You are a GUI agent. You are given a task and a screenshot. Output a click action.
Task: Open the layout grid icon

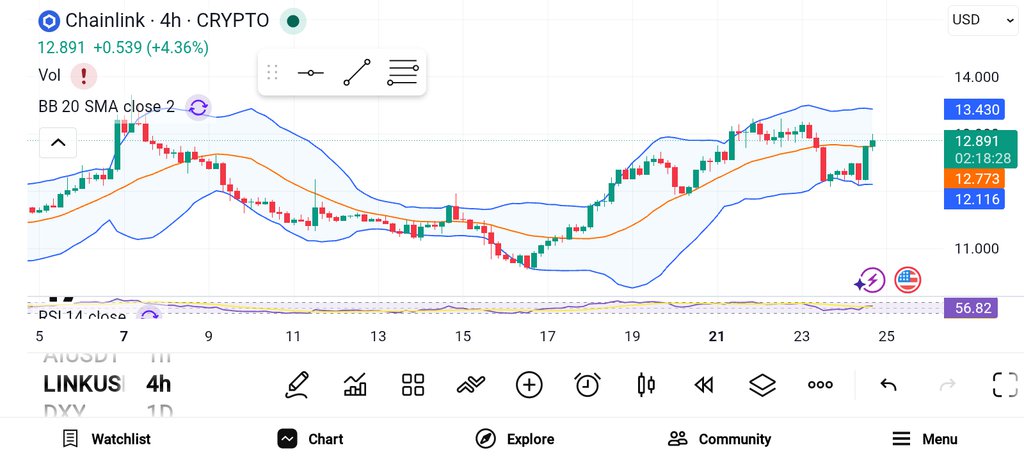[413, 385]
